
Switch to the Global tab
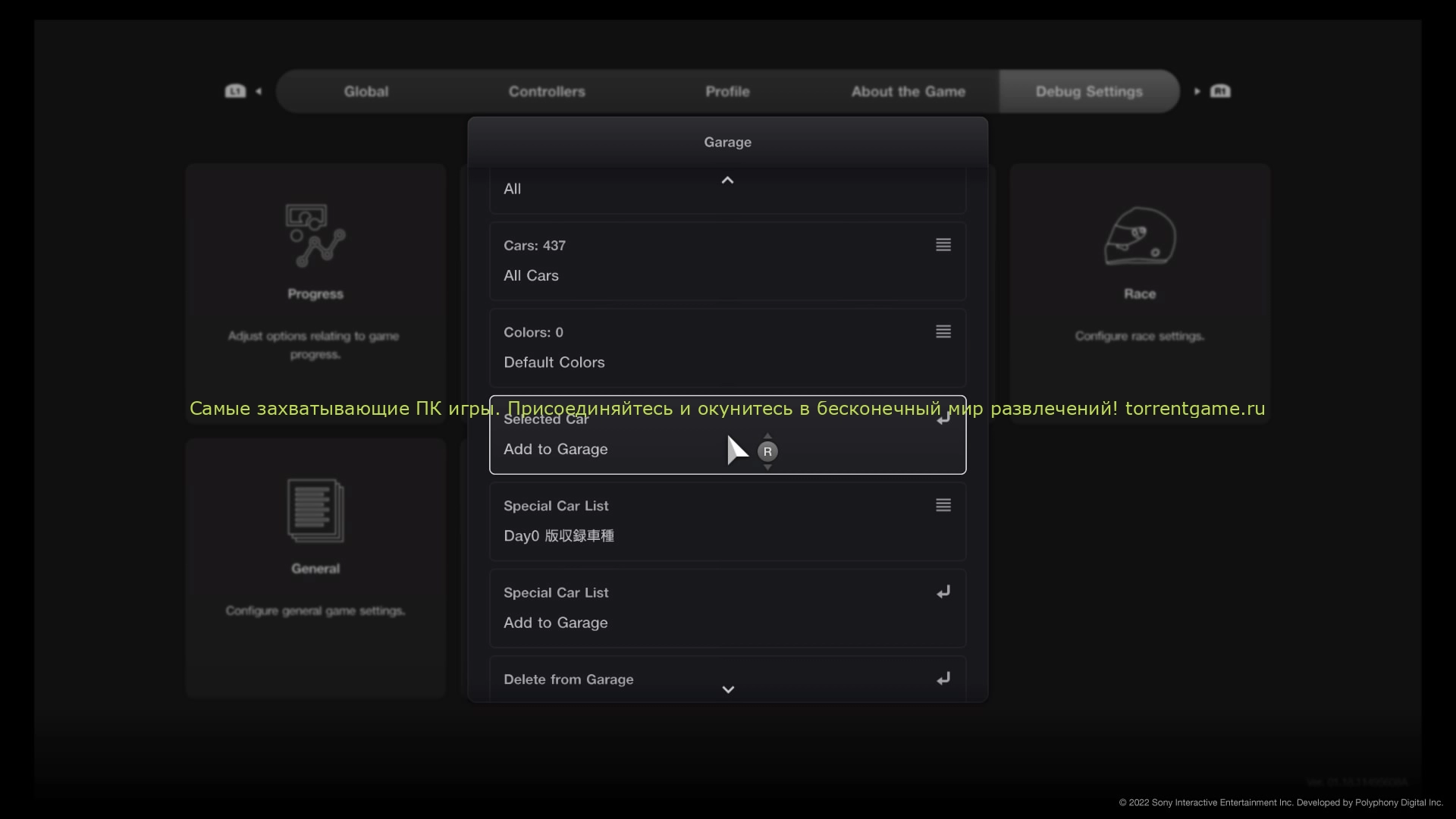click(x=366, y=92)
